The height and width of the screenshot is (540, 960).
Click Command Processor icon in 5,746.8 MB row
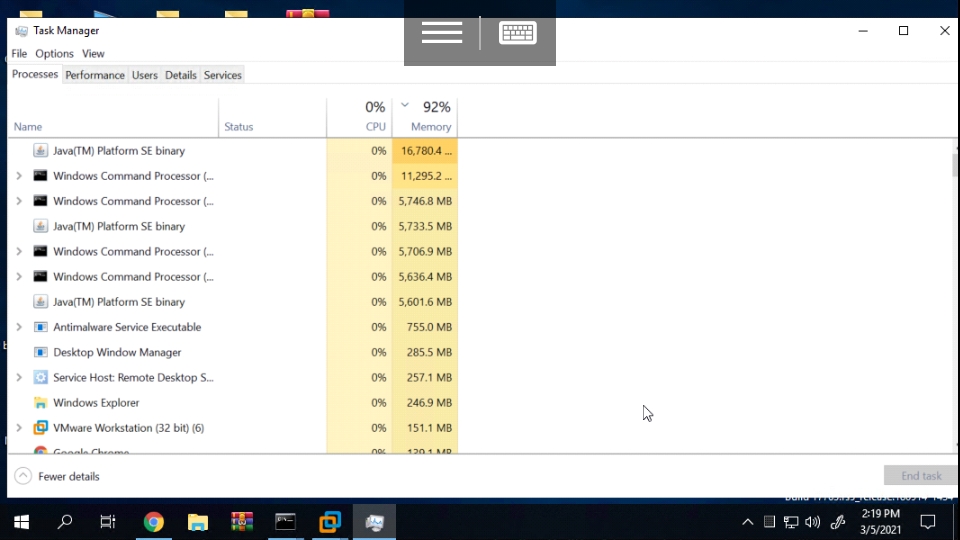(40, 201)
